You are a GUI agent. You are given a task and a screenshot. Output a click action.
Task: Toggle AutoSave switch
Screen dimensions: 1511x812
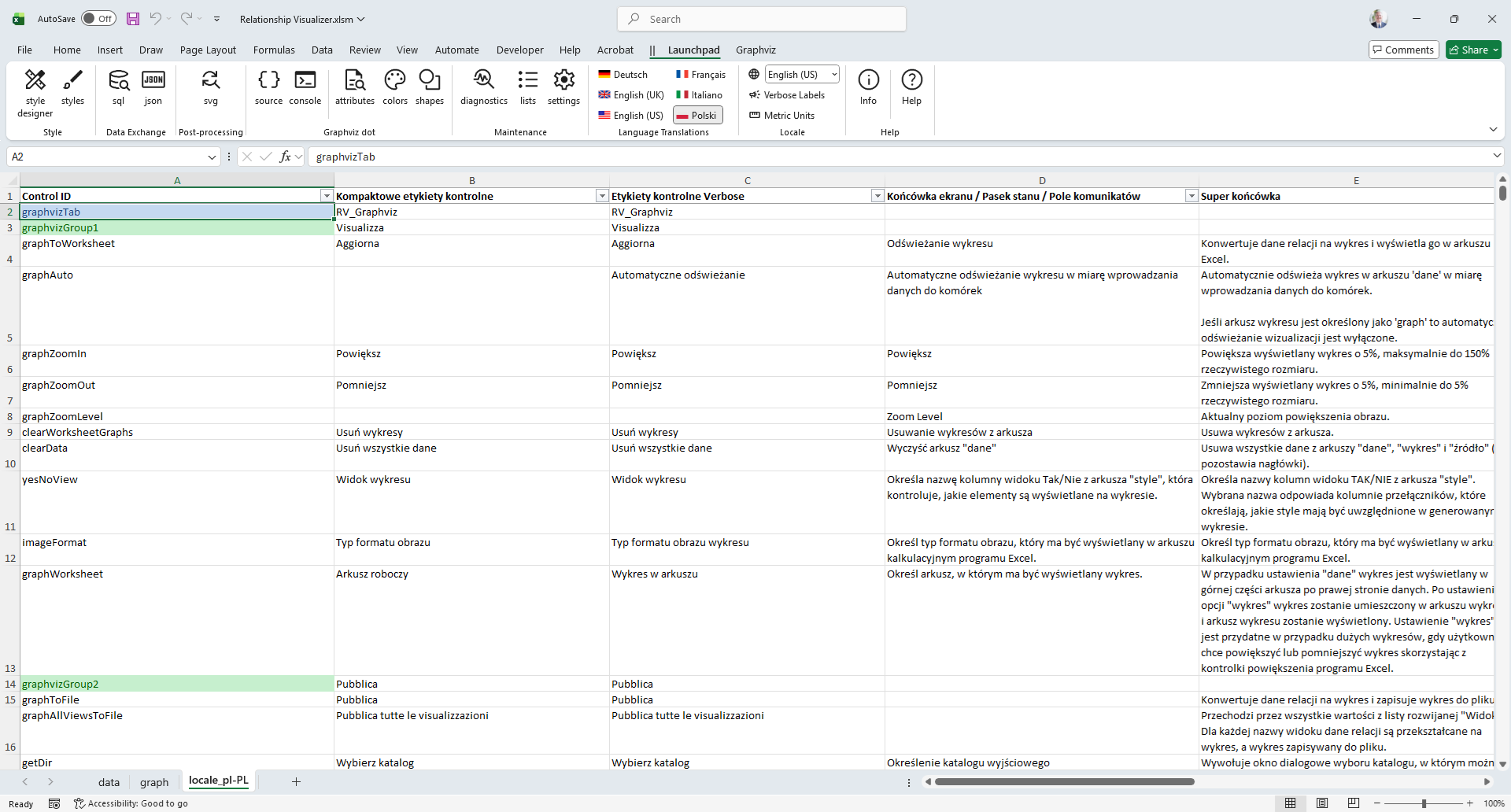[98, 19]
